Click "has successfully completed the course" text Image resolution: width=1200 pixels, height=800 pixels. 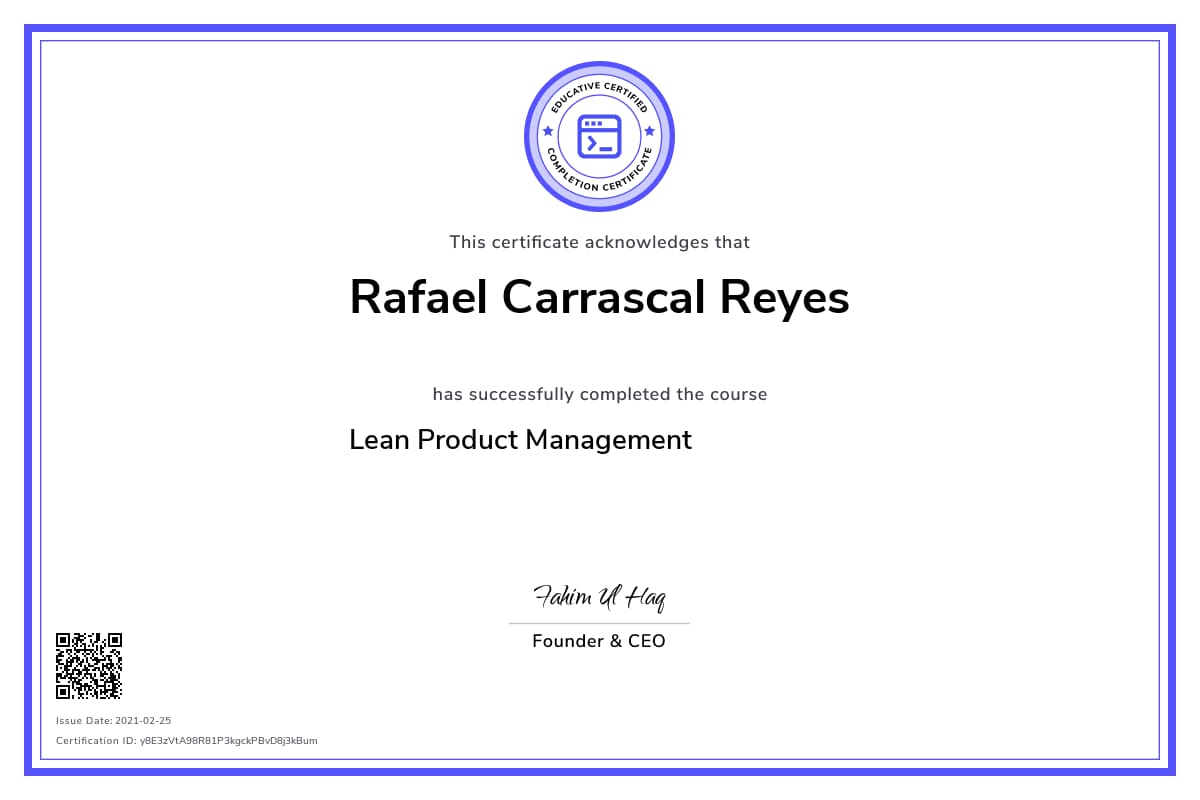click(600, 394)
